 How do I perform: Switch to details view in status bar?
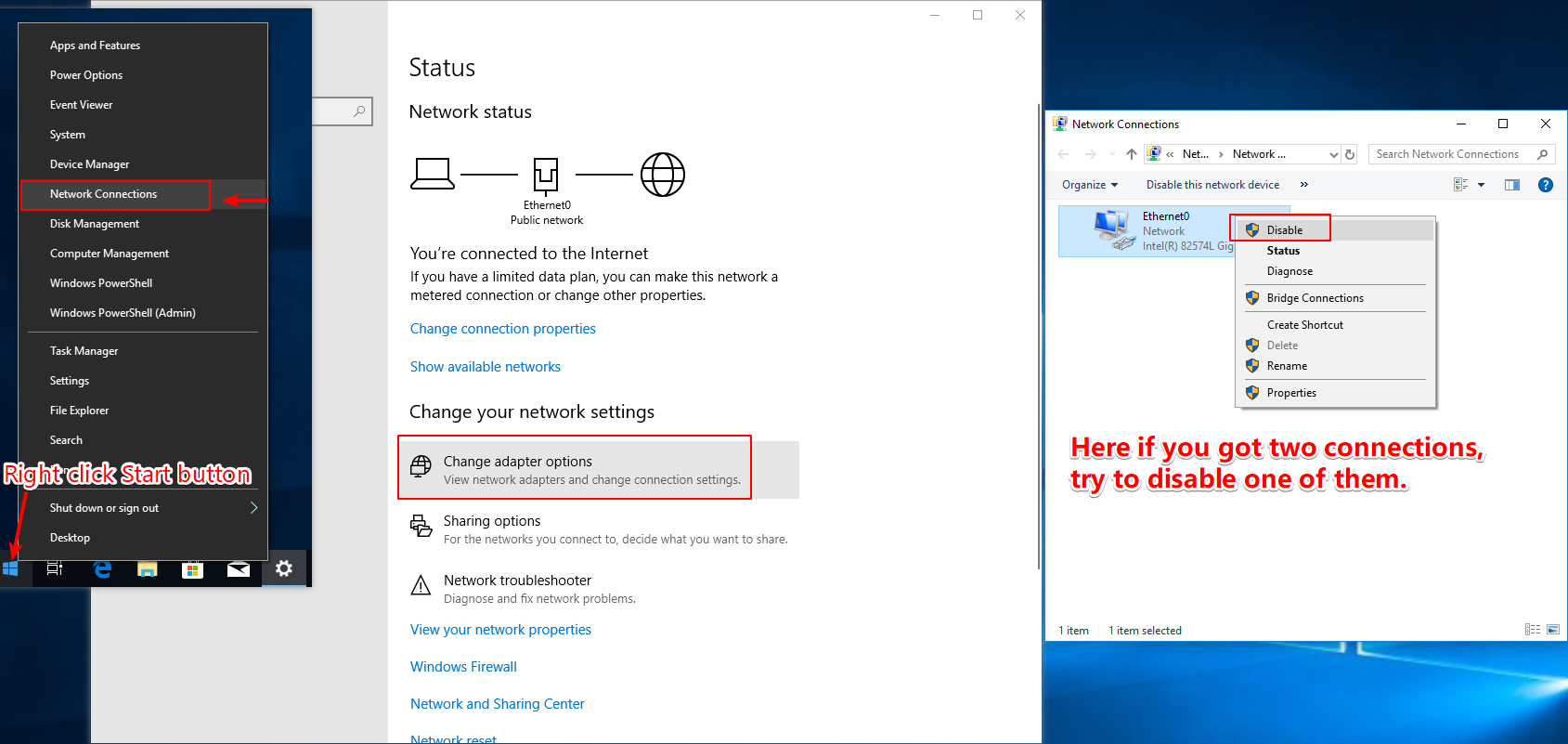point(1533,630)
